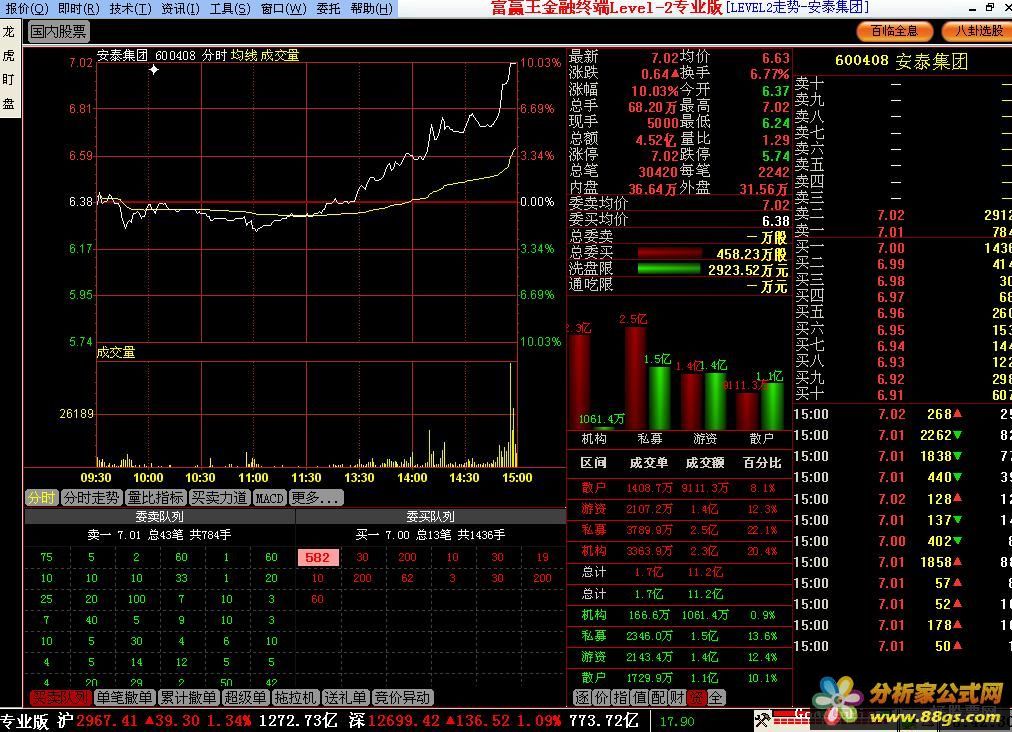
Task: Click the green 洗盘限 strength bar
Action: tap(669, 269)
